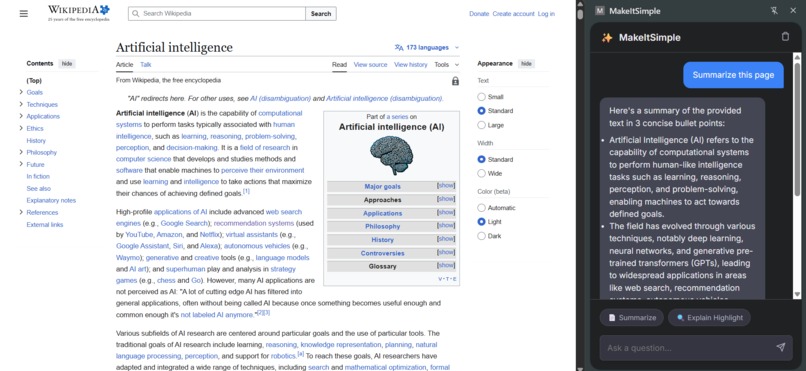
Task: Click the clipboard icon in the MakeItSimple header
Action: tap(785, 36)
